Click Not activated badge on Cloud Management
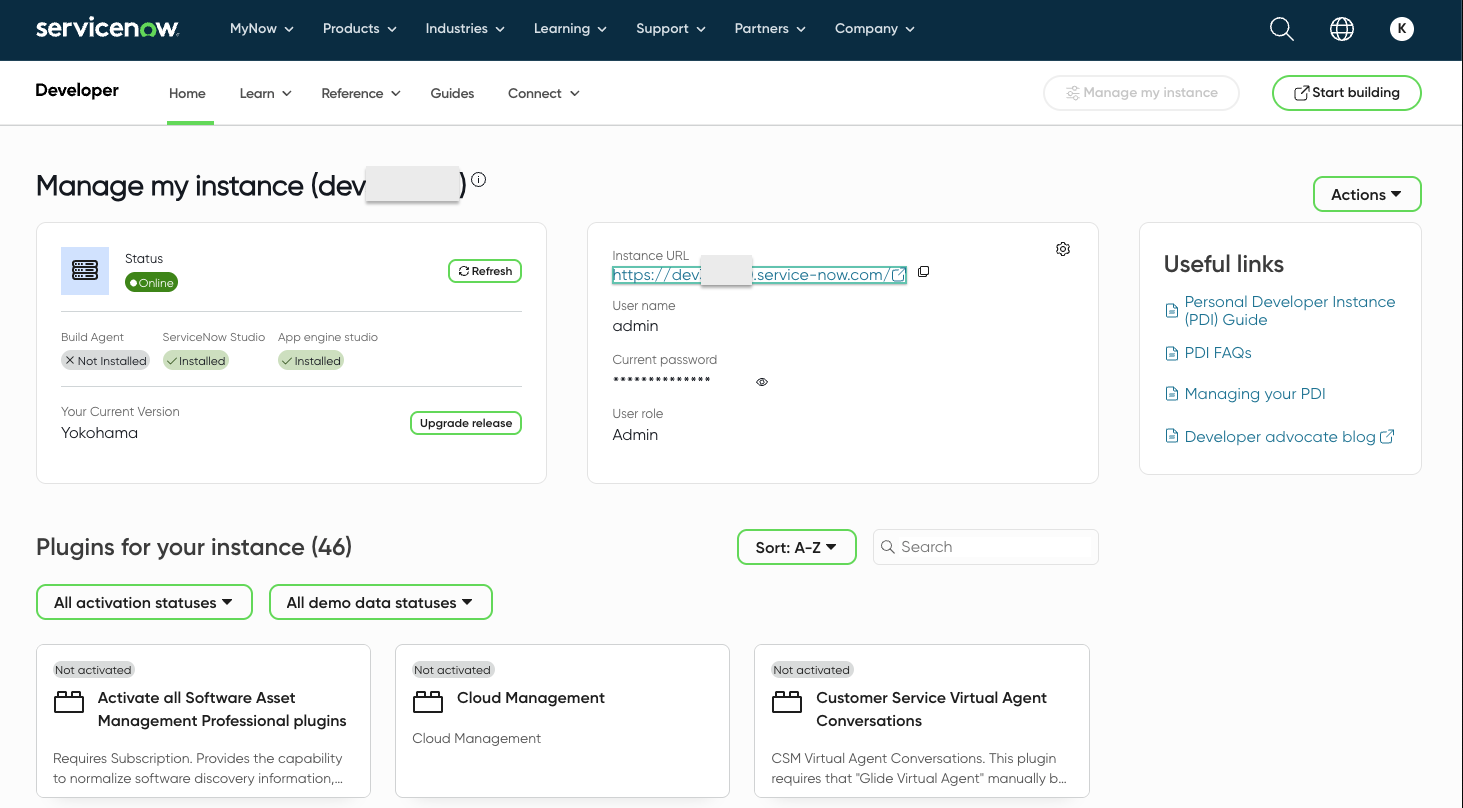This screenshot has width=1463, height=808. tap(453, 670)
